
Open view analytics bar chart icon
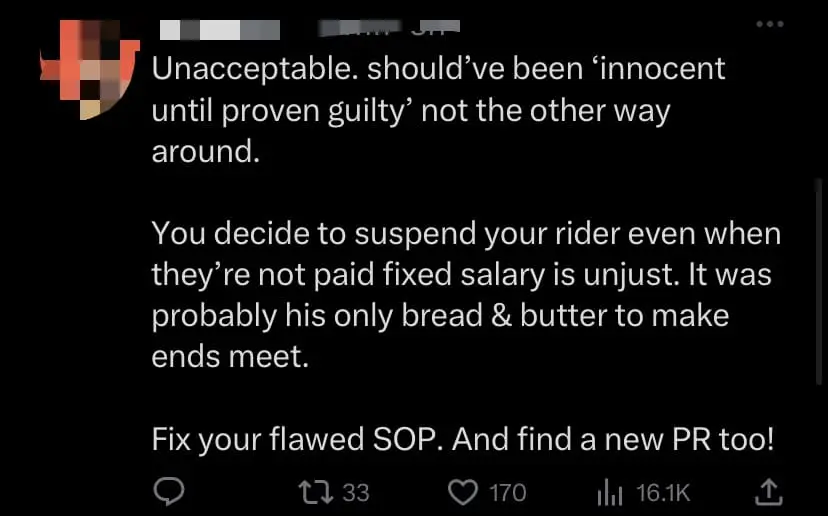coord(610,491)
